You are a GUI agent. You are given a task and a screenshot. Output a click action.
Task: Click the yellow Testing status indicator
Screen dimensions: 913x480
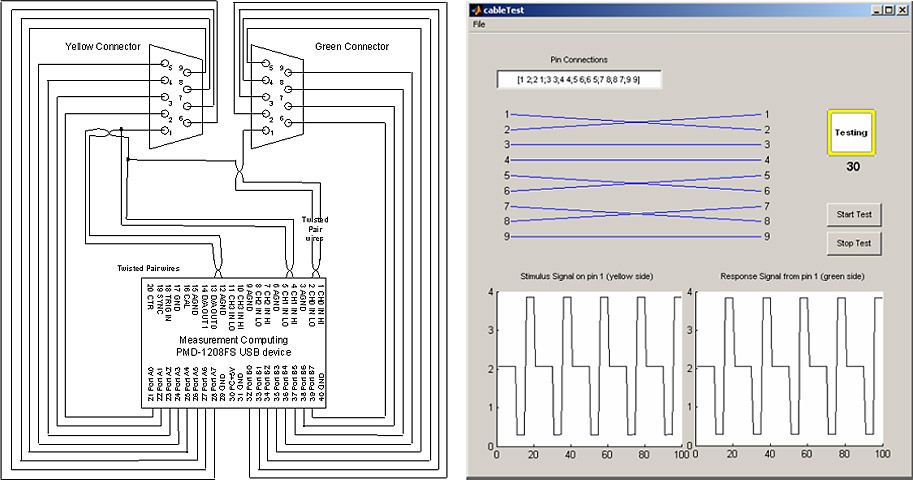[x=851, y=132]
